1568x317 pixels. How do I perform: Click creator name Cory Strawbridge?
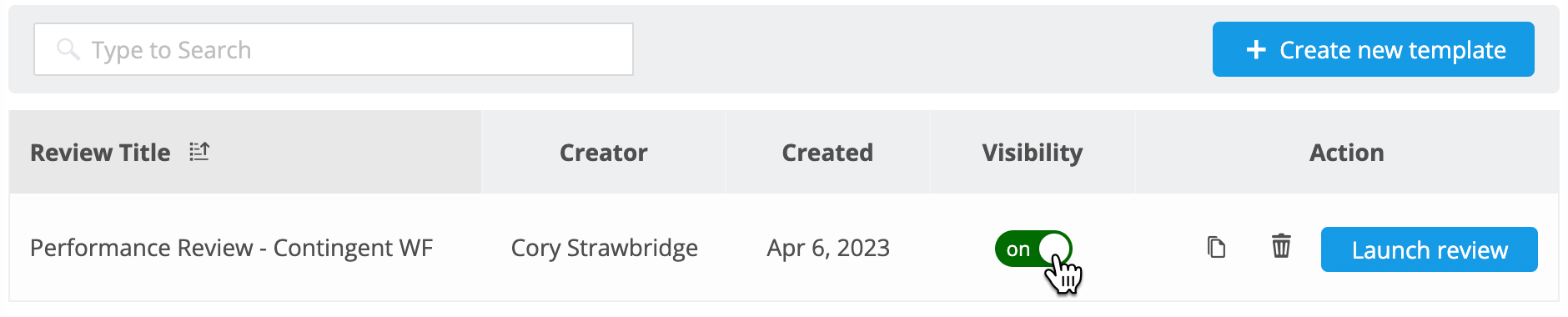click(605, 248)
